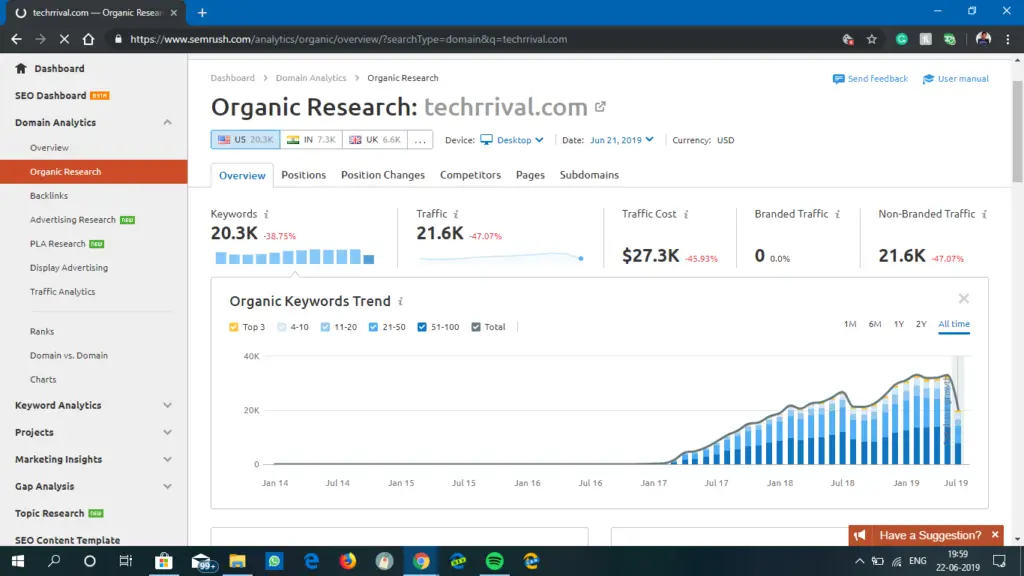
Task: Expand the Gap Analysis section
Action: coord(168,487)
